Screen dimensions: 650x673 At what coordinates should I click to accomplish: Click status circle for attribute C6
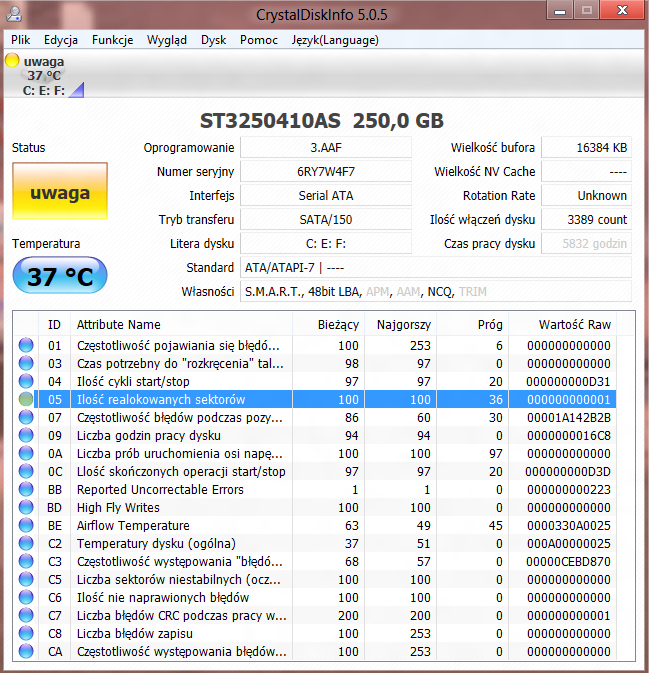tap(26, 597)
